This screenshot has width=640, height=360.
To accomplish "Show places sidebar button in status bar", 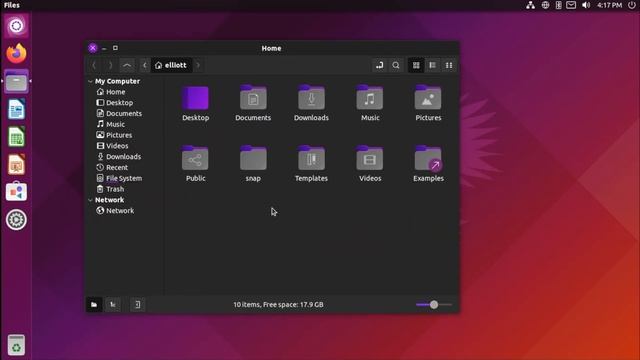I will pos(94,304).
